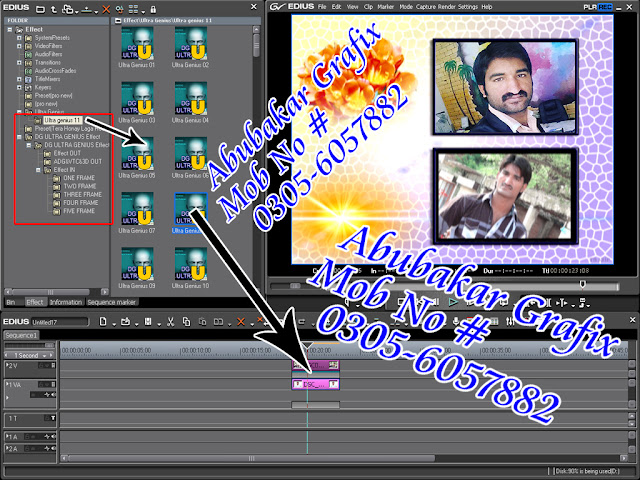Go up one folder level in the Effect palette
640x480 pixels.
[53, 9]
